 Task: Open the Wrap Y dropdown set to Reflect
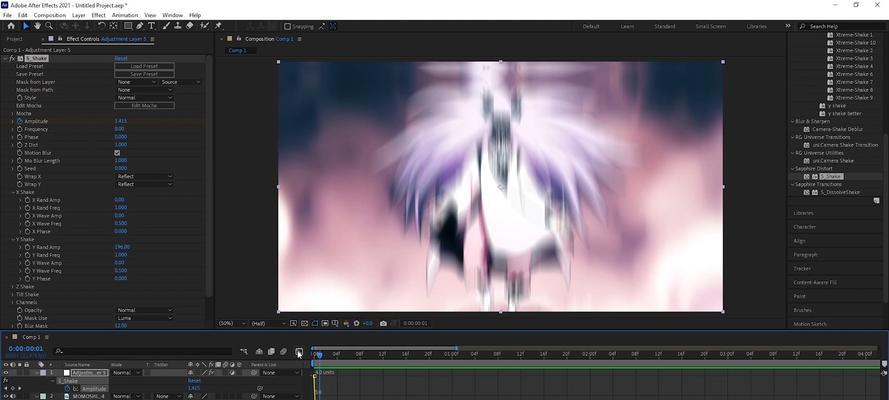[x=144, y=184]
